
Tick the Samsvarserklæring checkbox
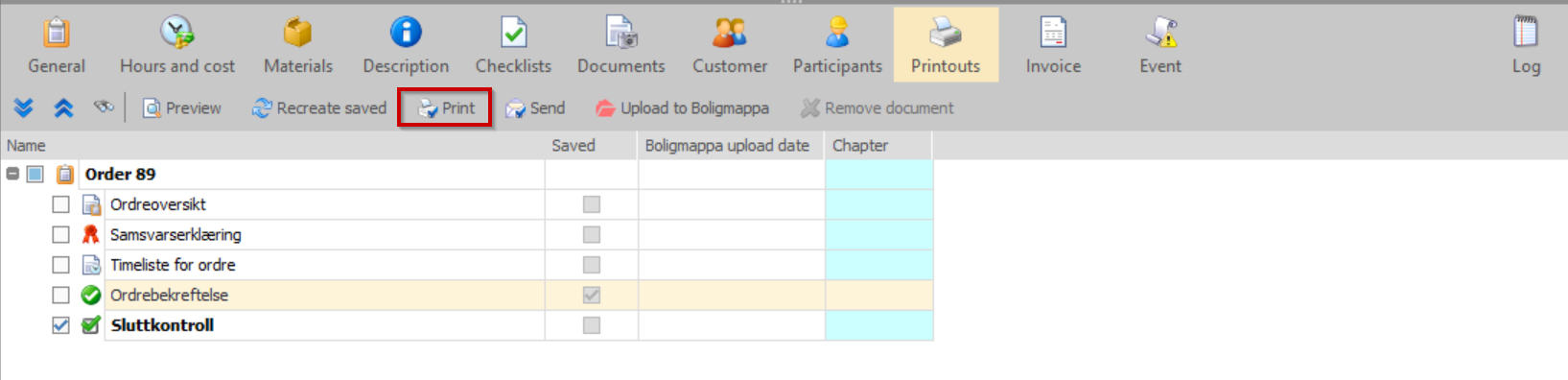[61, 234]
